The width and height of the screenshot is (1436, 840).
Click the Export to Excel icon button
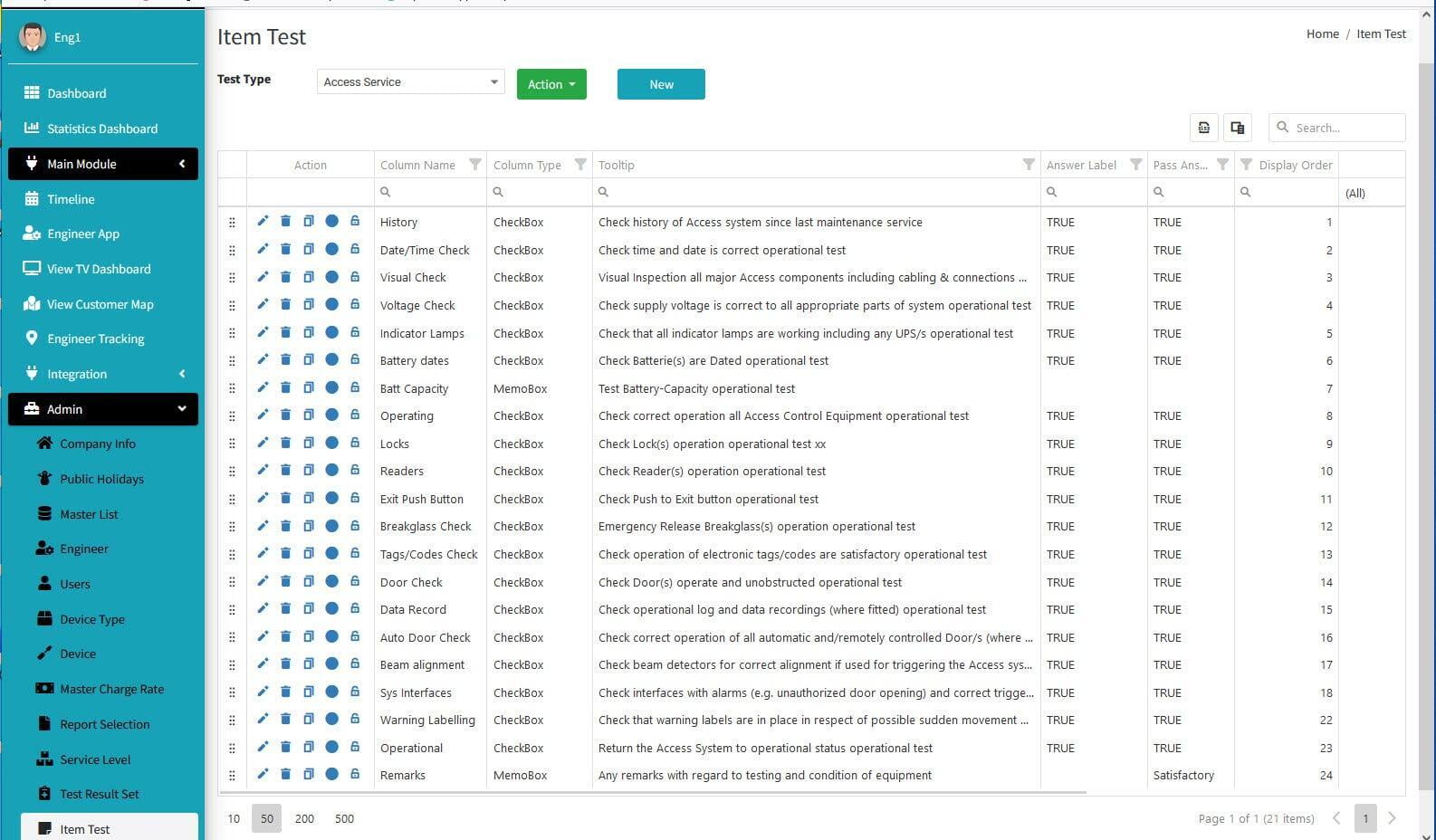click(x=1203, y=128)
